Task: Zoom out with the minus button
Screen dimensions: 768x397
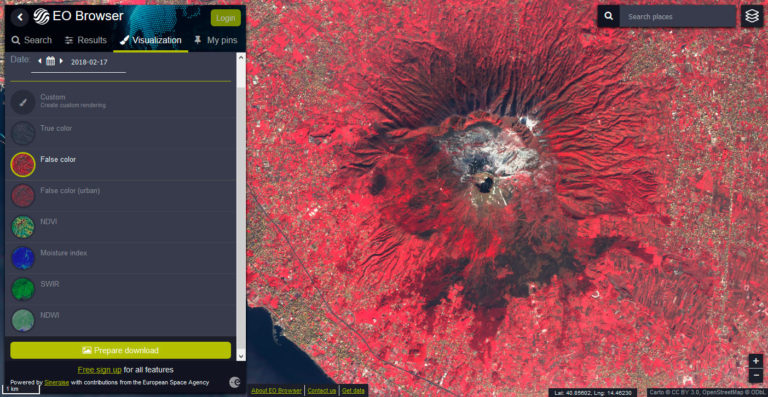Action: coord(756,375)
